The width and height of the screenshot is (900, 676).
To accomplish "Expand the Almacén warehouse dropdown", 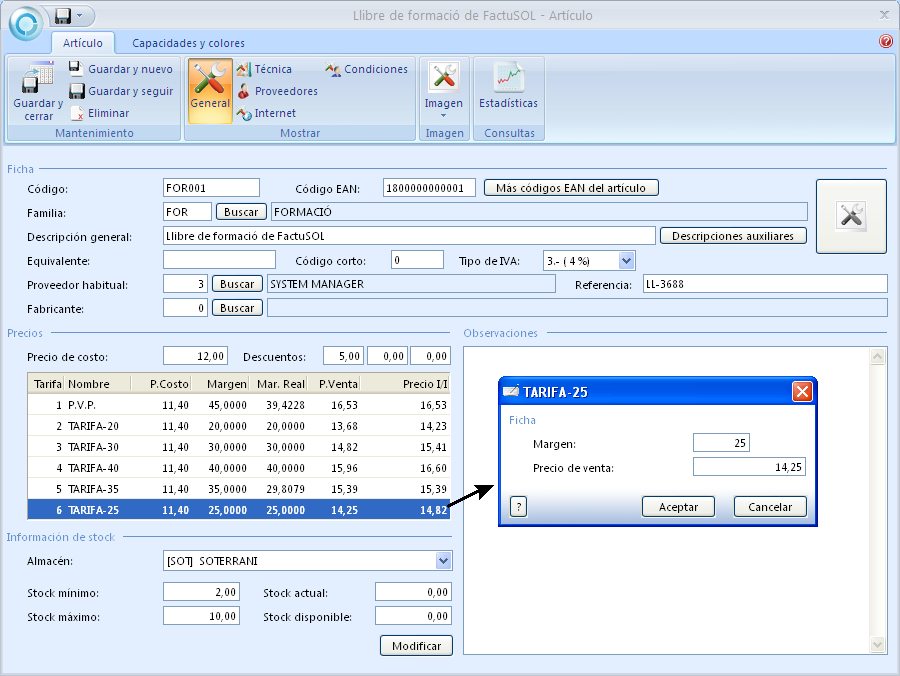I will pyautogui.click(x=444, y=561).
